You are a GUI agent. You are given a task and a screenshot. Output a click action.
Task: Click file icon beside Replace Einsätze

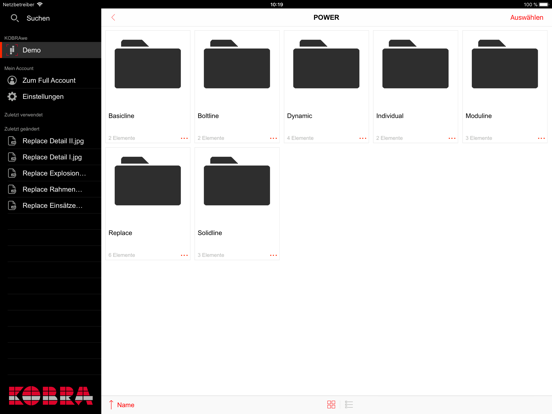[x=12, y=206]
